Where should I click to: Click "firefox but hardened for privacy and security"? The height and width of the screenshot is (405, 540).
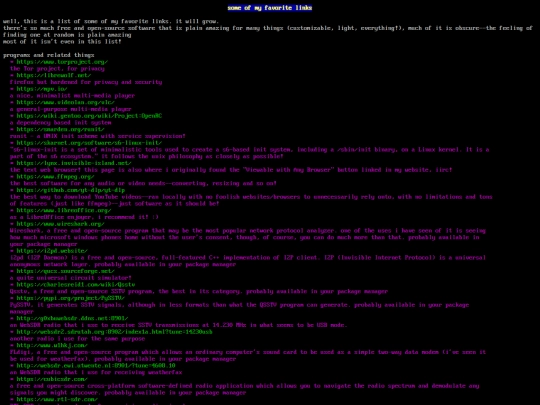tap(86, 82)
